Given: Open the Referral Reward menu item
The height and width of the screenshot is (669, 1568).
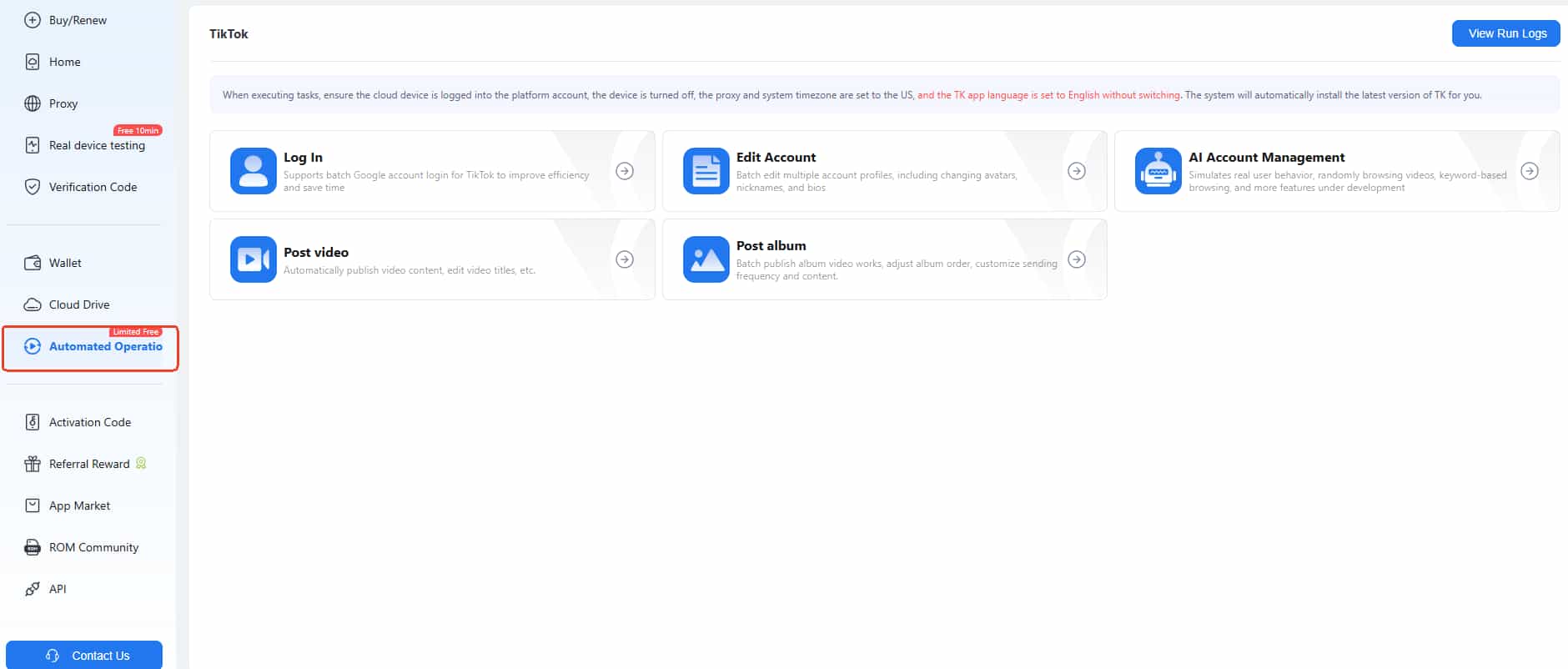Looking at the screenshot, I should [x=88, y=464].
